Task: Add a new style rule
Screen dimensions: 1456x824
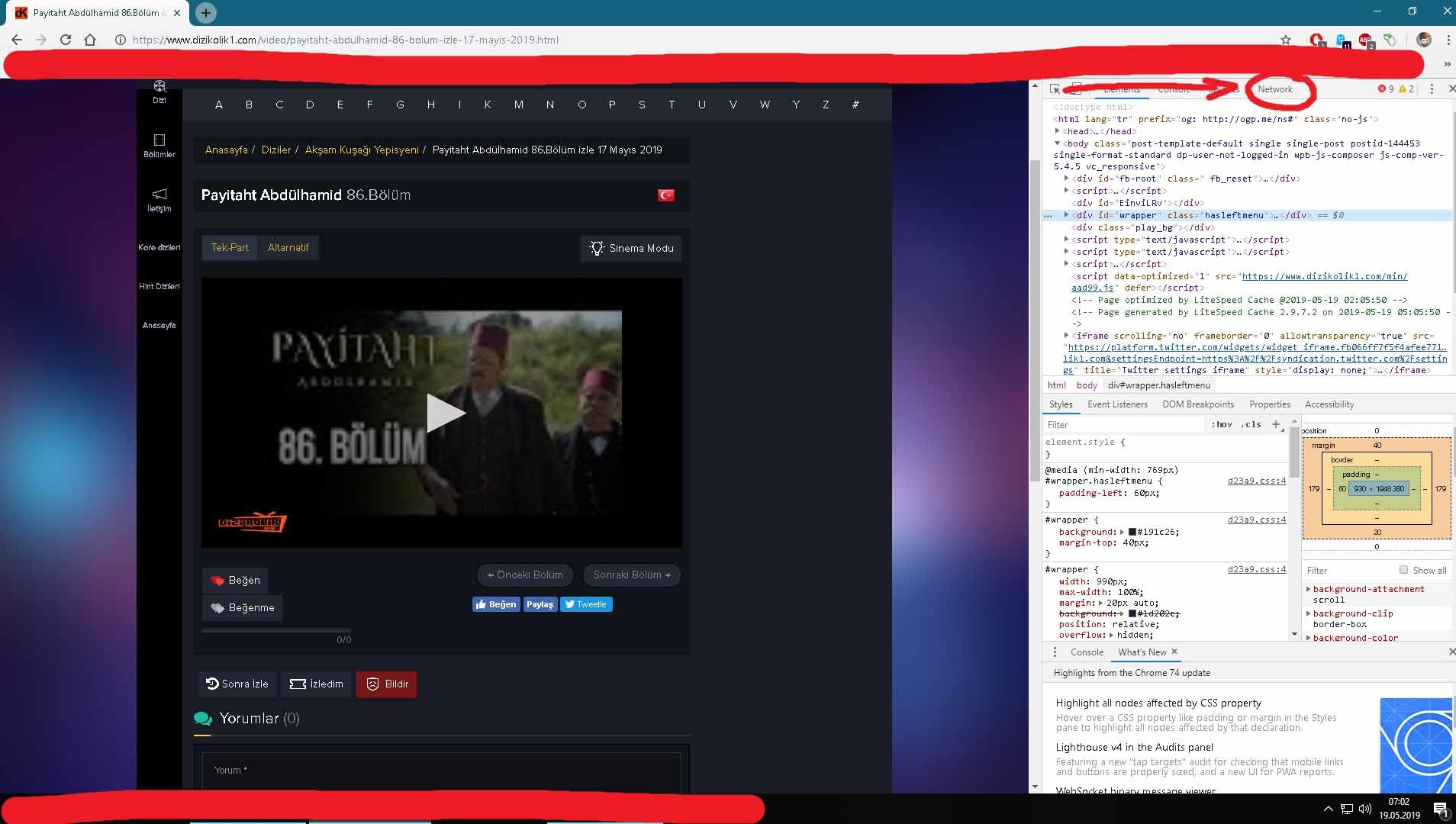Action: [x=1276, y=425]
